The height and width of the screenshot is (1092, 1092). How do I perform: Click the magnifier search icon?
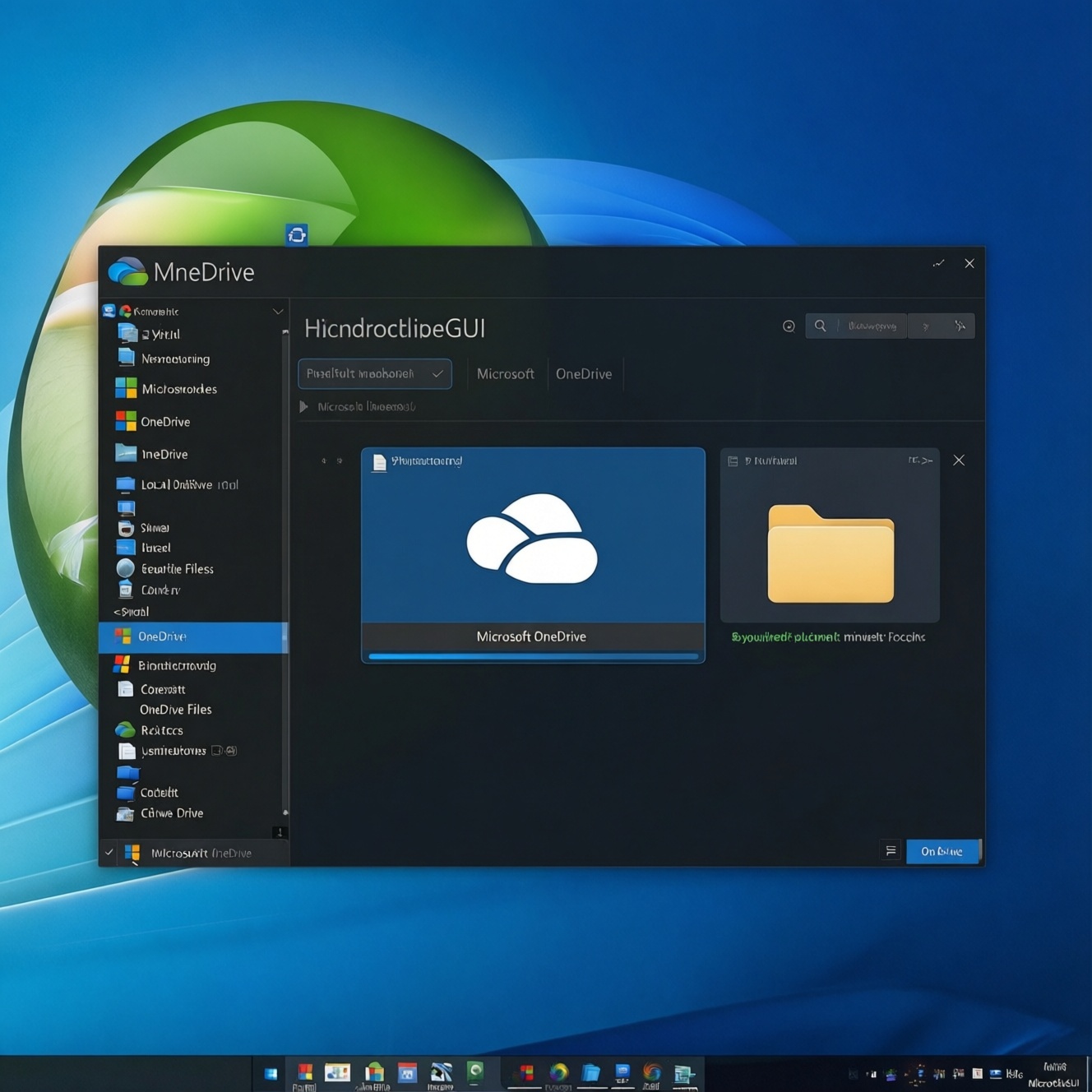click(820, 326)
